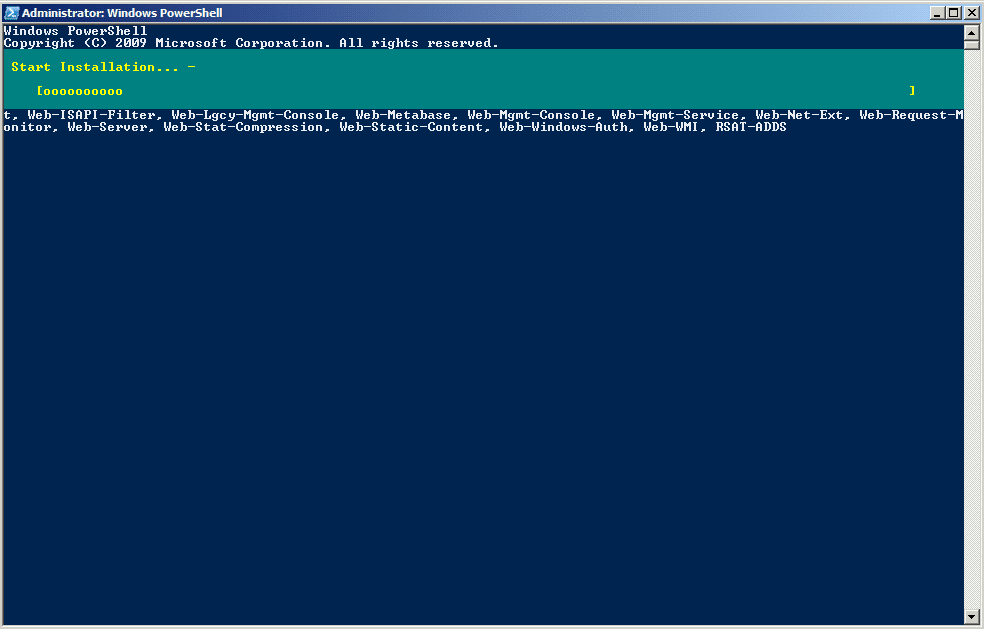
Task: Click the RSAT-ADDS feature name
Action: coord(751,127)
